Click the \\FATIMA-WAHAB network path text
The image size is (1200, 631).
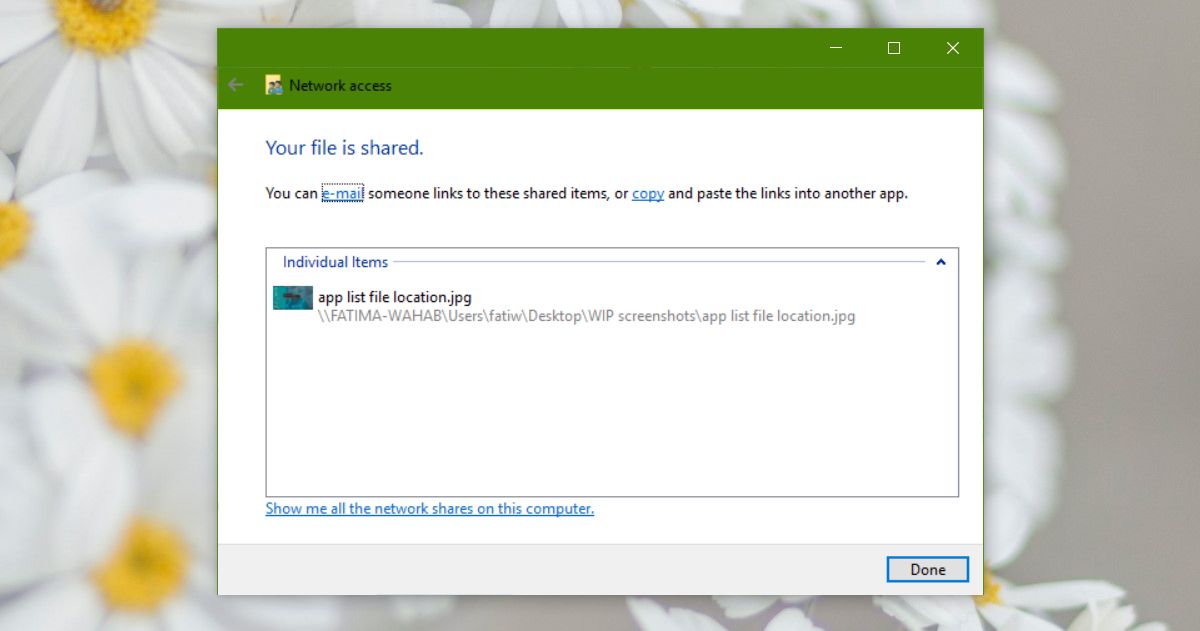tap(587, 316)
